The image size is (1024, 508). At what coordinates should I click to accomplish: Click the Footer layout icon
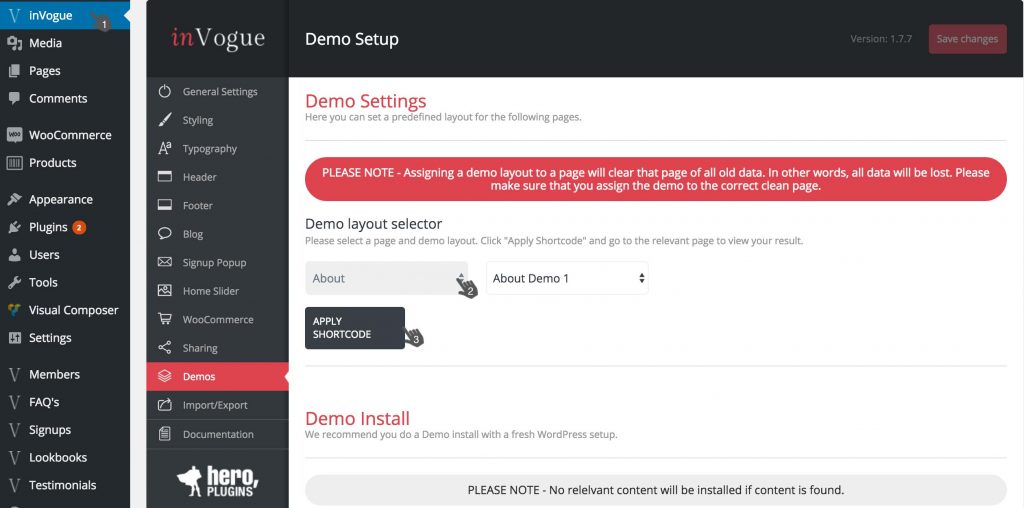(165, 205)
